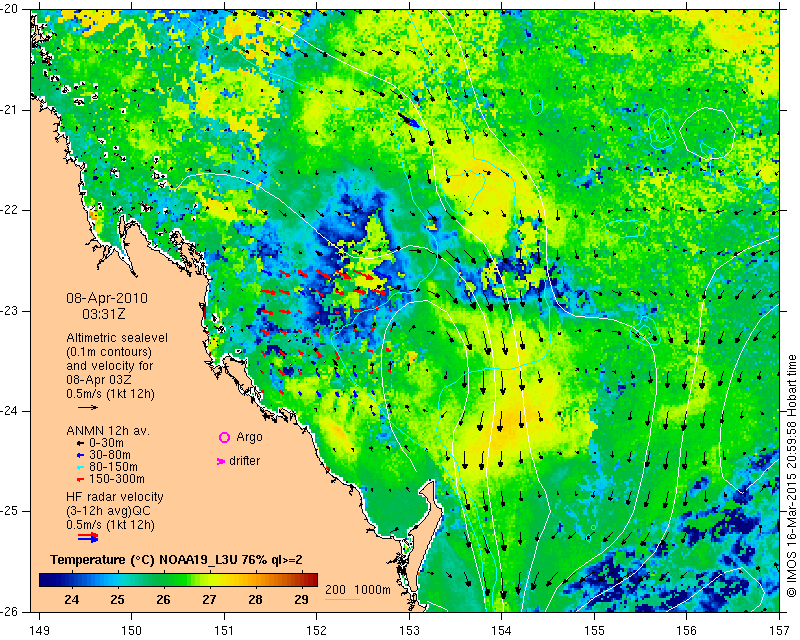The width and height of the screenshot is (800, 640).
Task: Click the magenta drifter arrow legend marker
Action: [221, 461]
